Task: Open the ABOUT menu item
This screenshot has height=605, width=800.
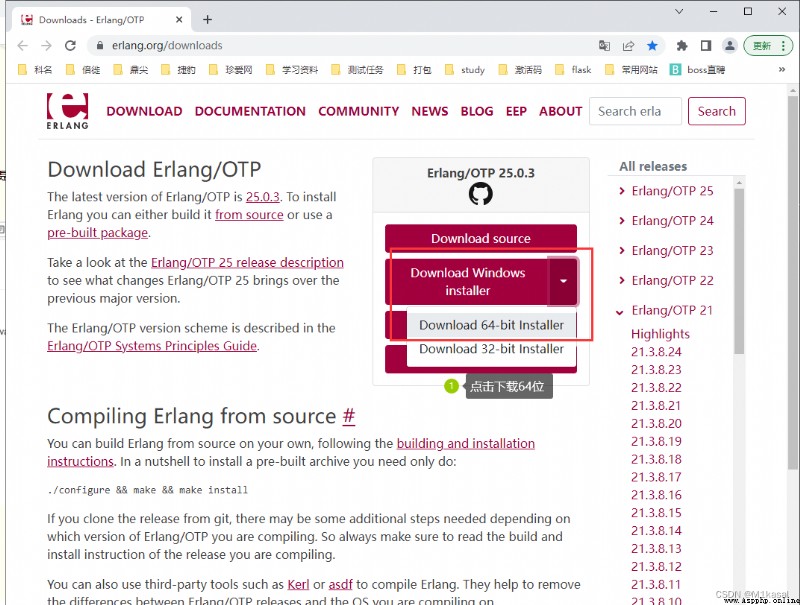Action: coord(561,111)
